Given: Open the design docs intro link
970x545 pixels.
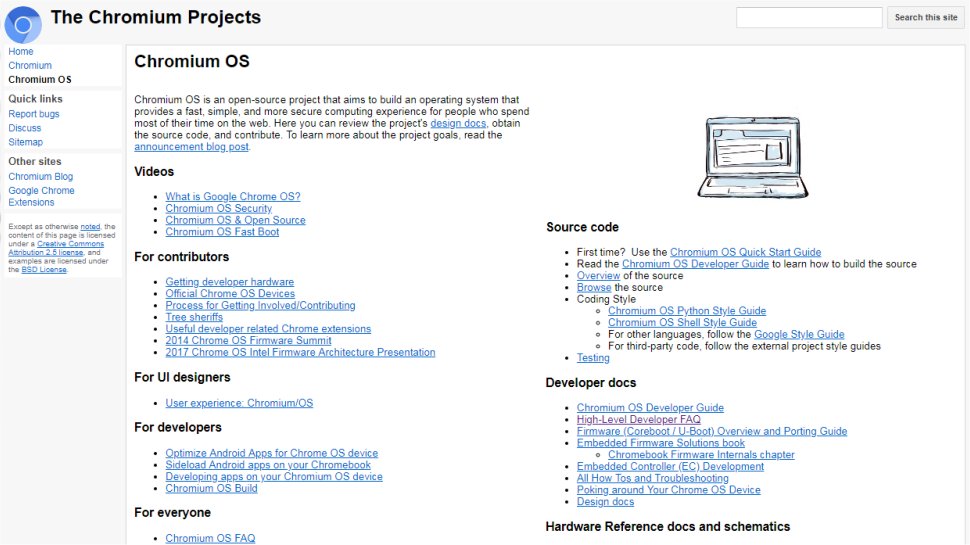Looking at the screenshot, I should (x=458, y=123).
